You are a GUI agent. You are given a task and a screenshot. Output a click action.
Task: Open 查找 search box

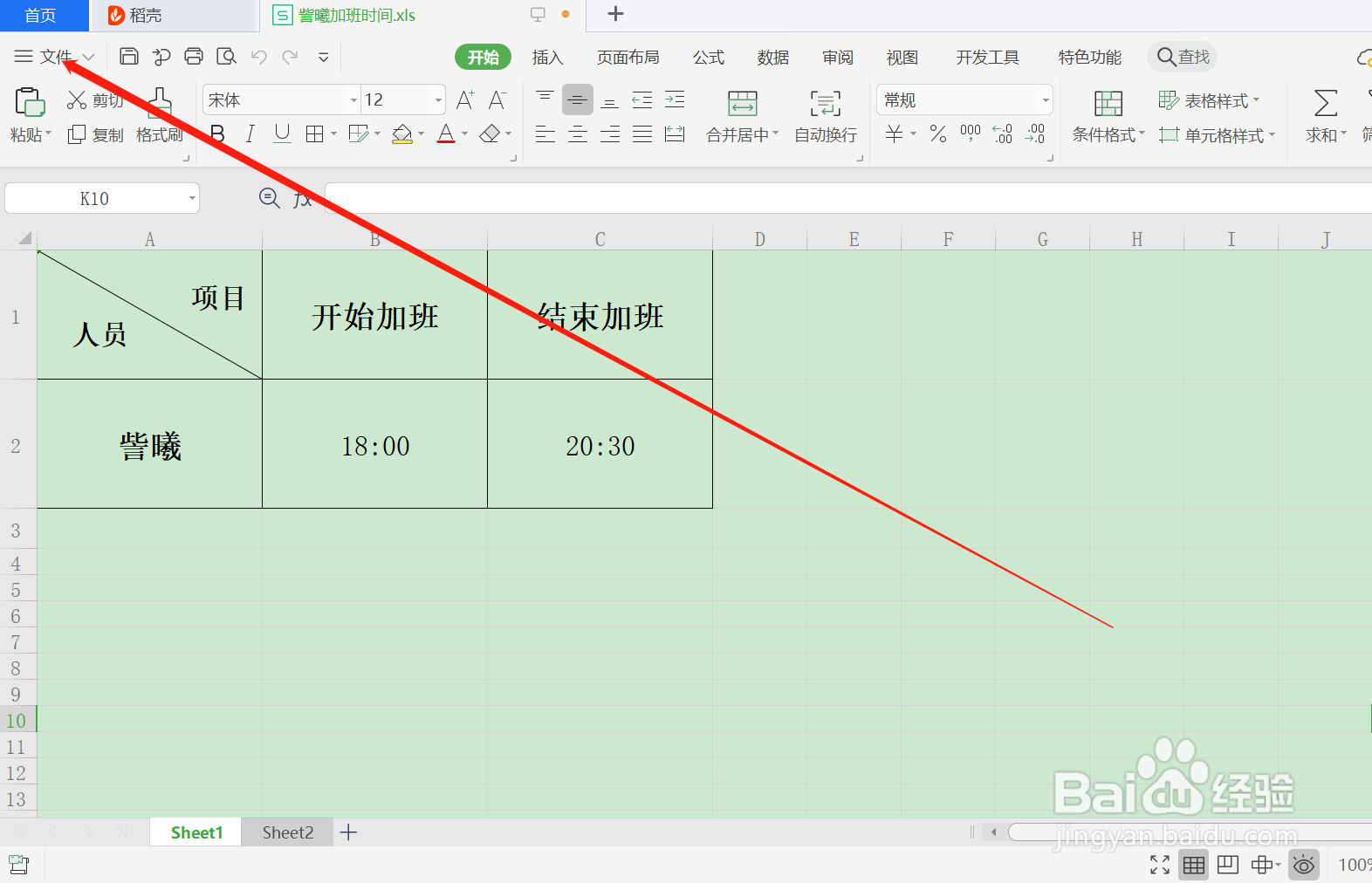(1183, 57)
